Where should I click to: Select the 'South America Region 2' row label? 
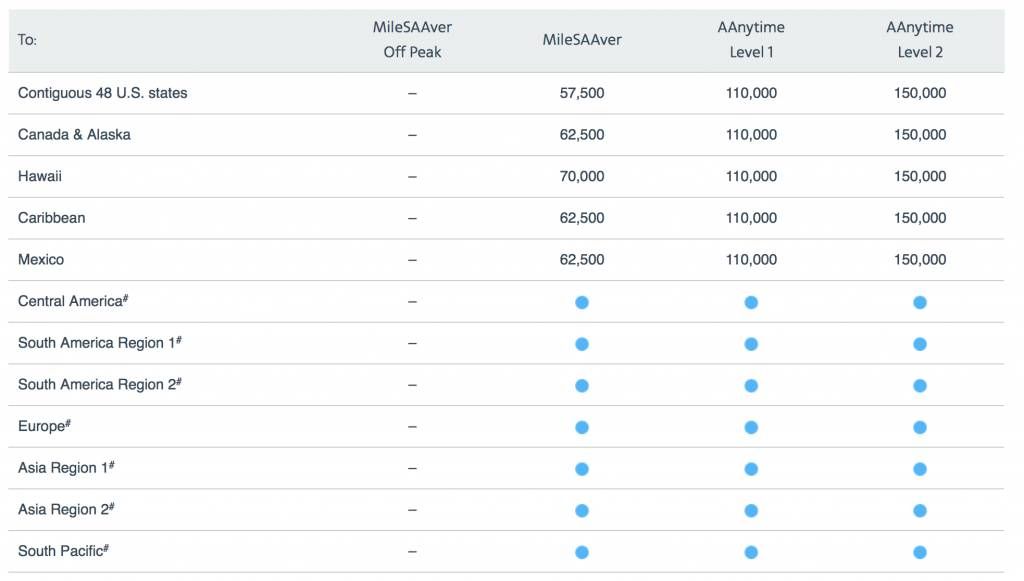pyautogui.click(x=99, y=385)
